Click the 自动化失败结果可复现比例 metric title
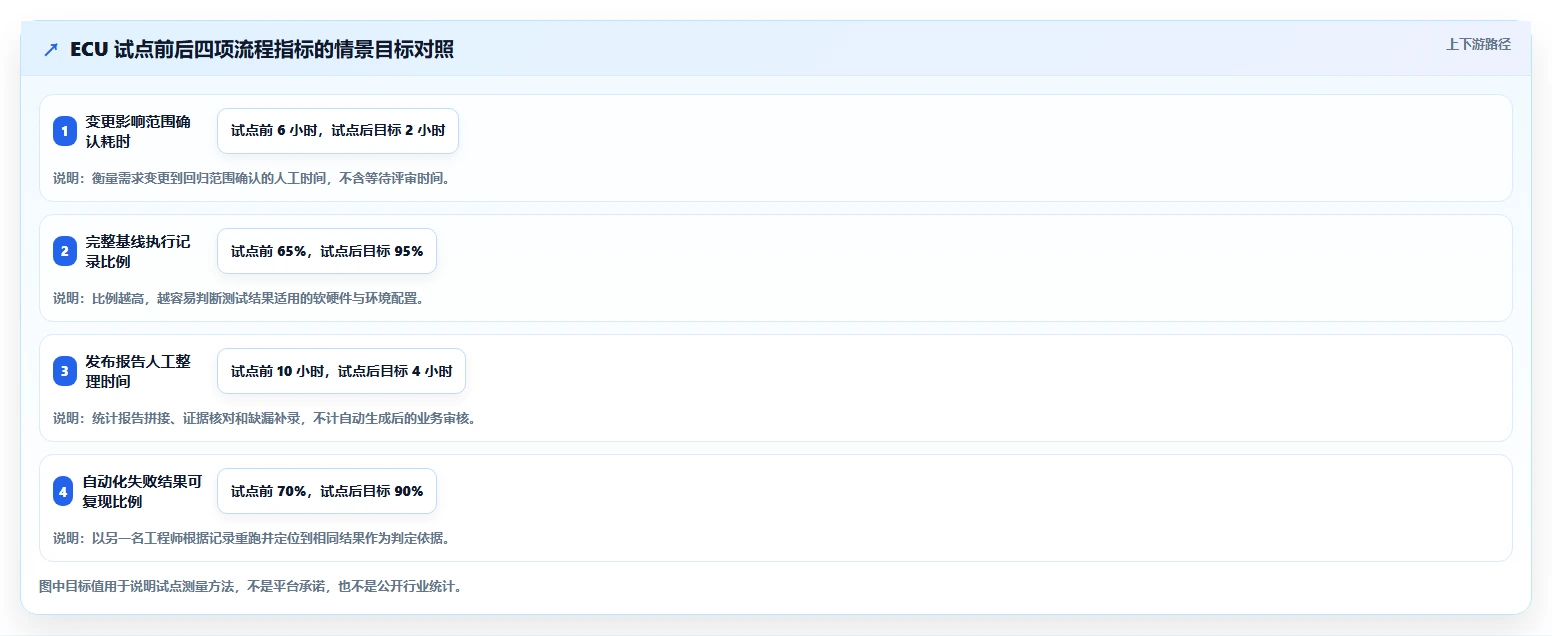Image resolution: width=1552 pixels, height=636 pixels. click(x=142, y=491)
